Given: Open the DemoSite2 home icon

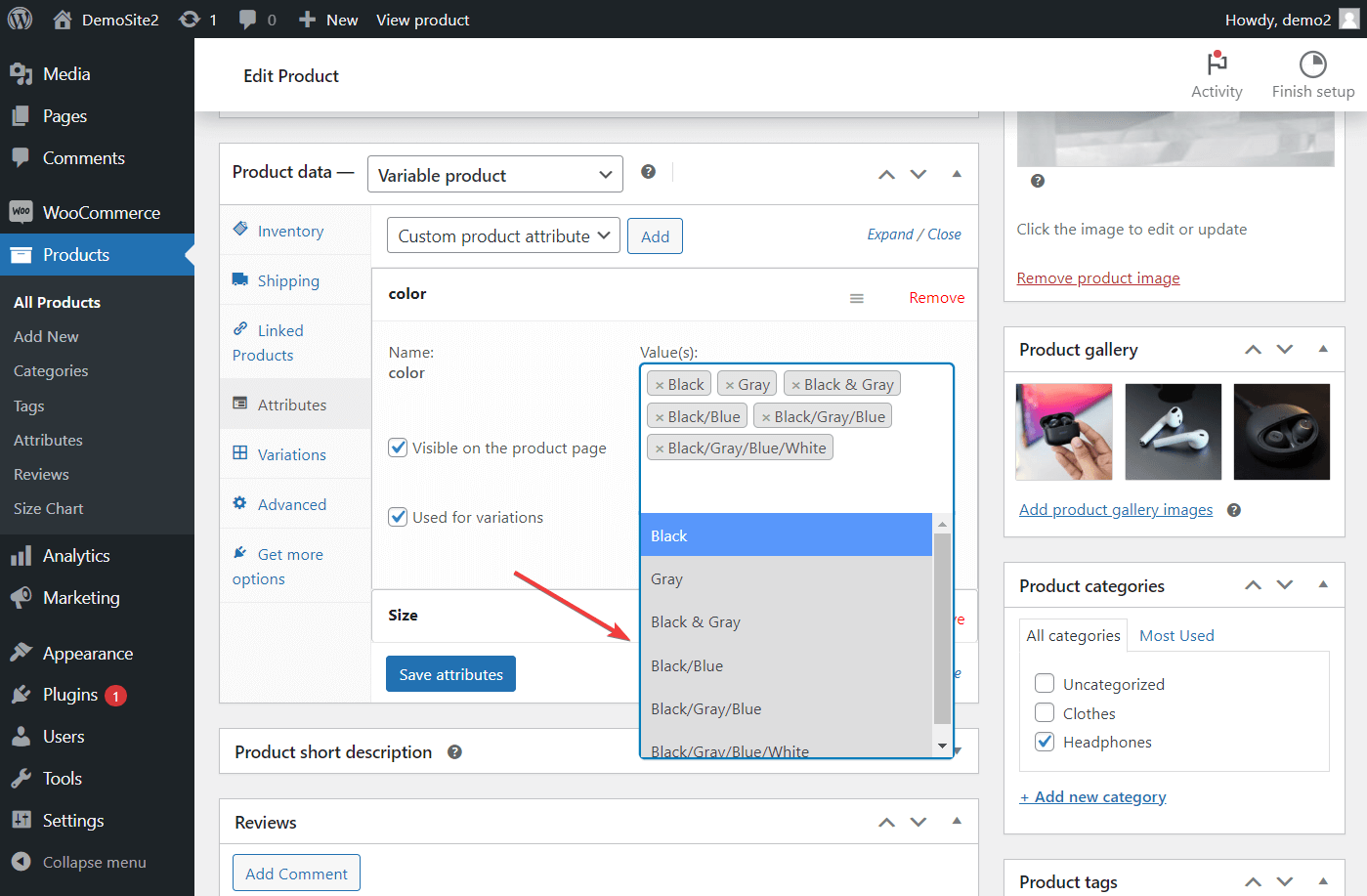Looking at the screenshot, I should [x=63, y=20].
